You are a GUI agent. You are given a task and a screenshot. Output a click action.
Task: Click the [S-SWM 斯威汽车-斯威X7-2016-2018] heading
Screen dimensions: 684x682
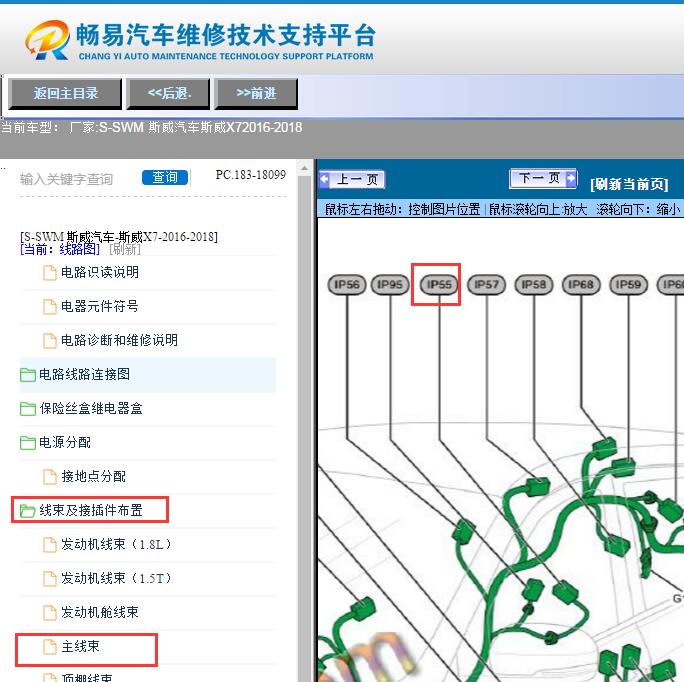(119, 237)
